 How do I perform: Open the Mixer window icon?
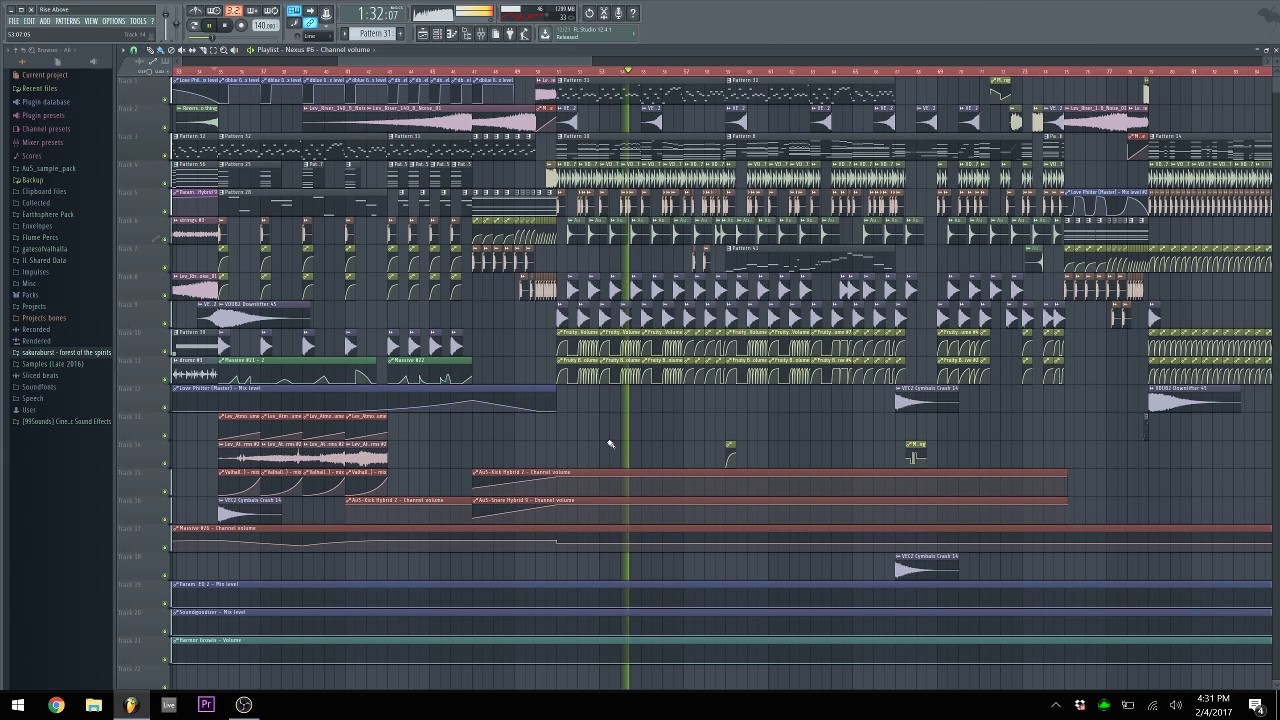coord(481,34)
